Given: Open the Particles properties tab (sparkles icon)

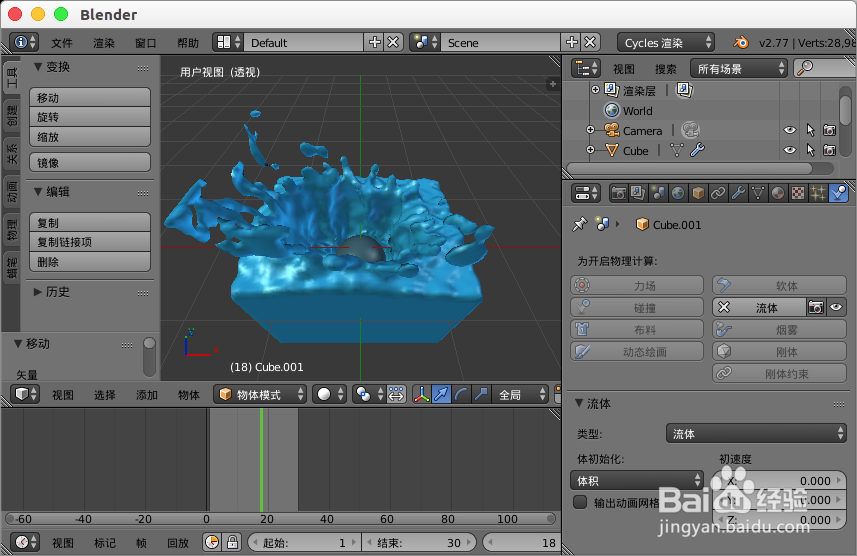Looking at the screenshot, I should coord(818,193).
